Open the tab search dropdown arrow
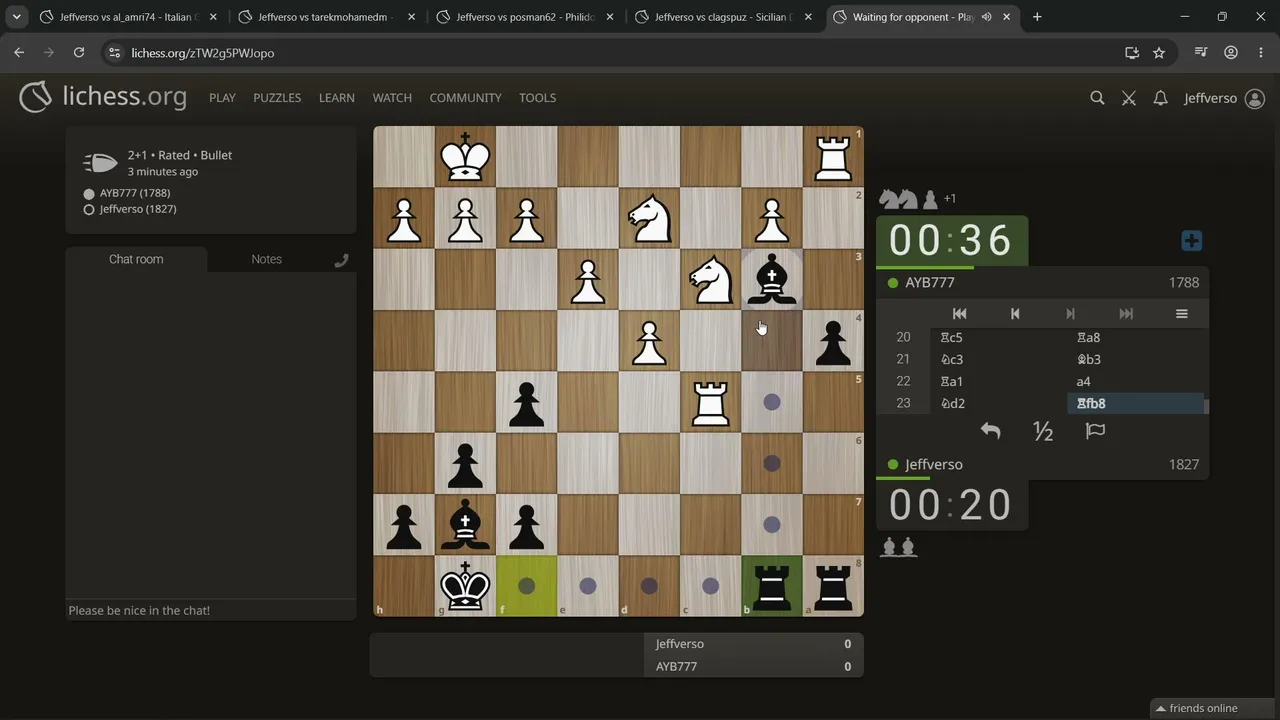This screenshot has height=720, width=1280. 16,17
